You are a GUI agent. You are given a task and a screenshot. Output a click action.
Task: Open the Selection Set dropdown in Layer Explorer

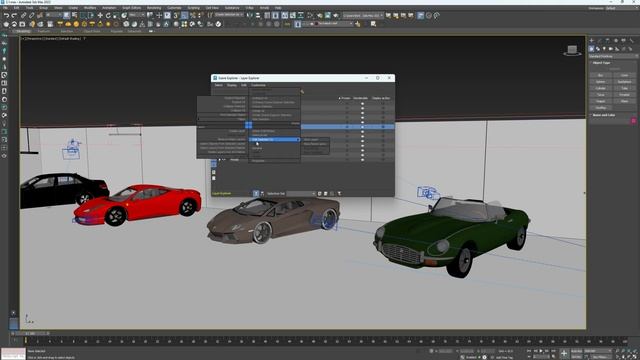[301, 193]
